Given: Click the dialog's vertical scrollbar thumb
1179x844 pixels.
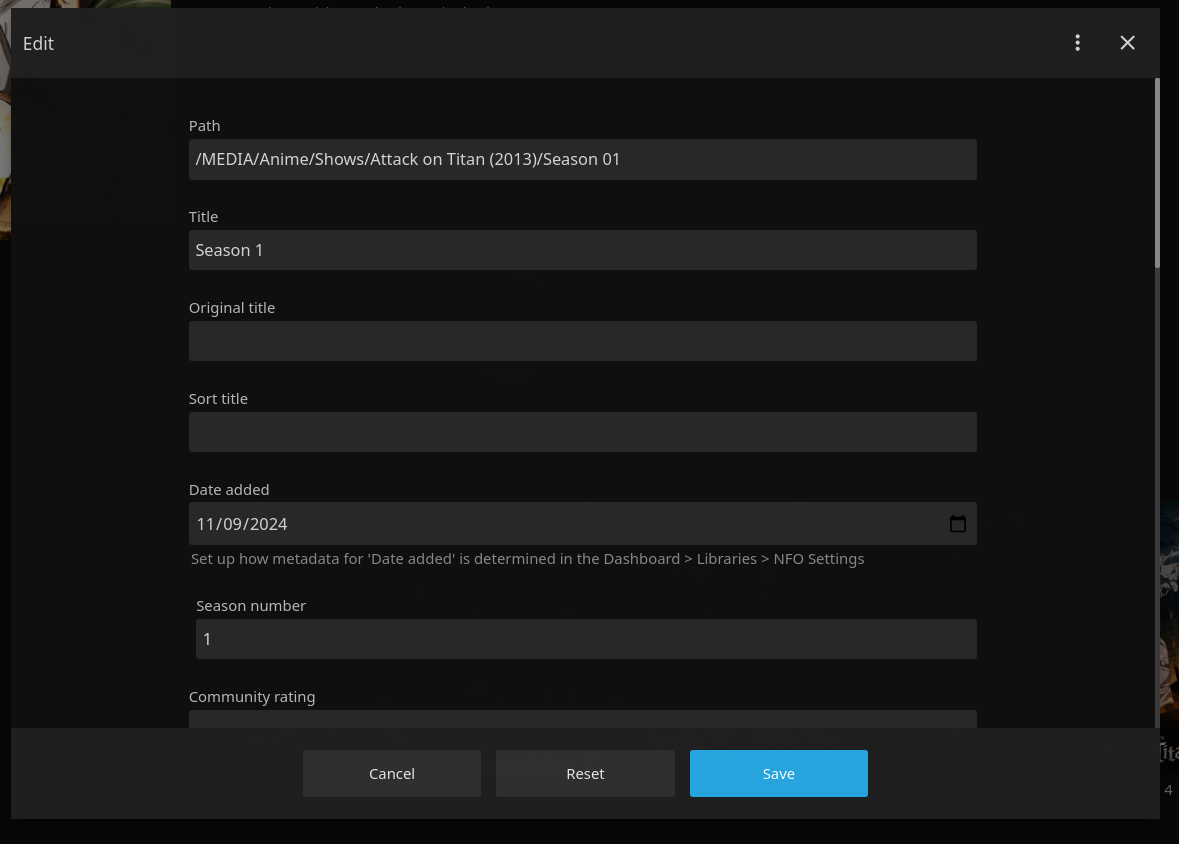Looking at the screenshot, I should point(1157,170).
